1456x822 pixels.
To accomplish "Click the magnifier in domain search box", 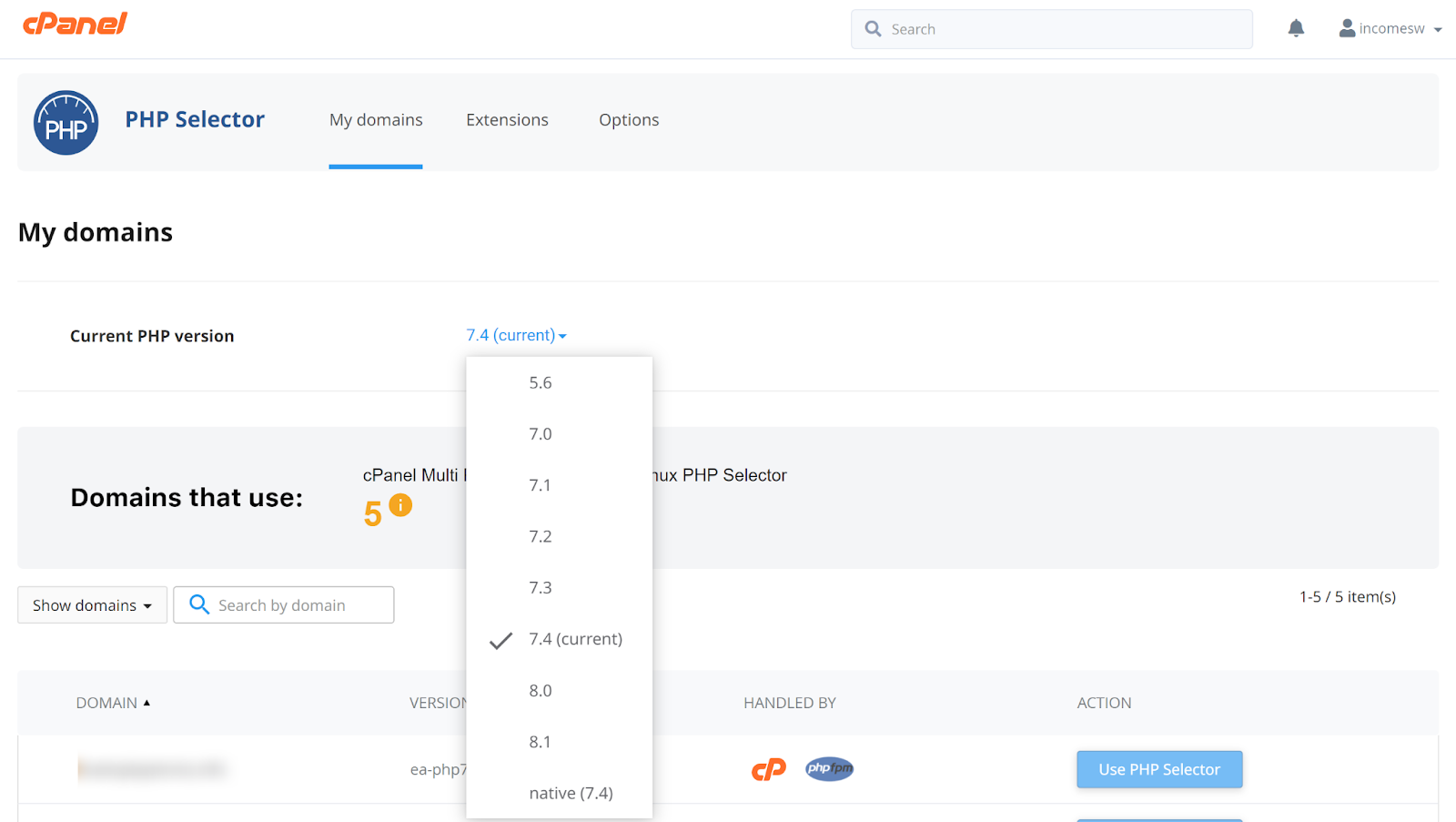I will [199, 604].
